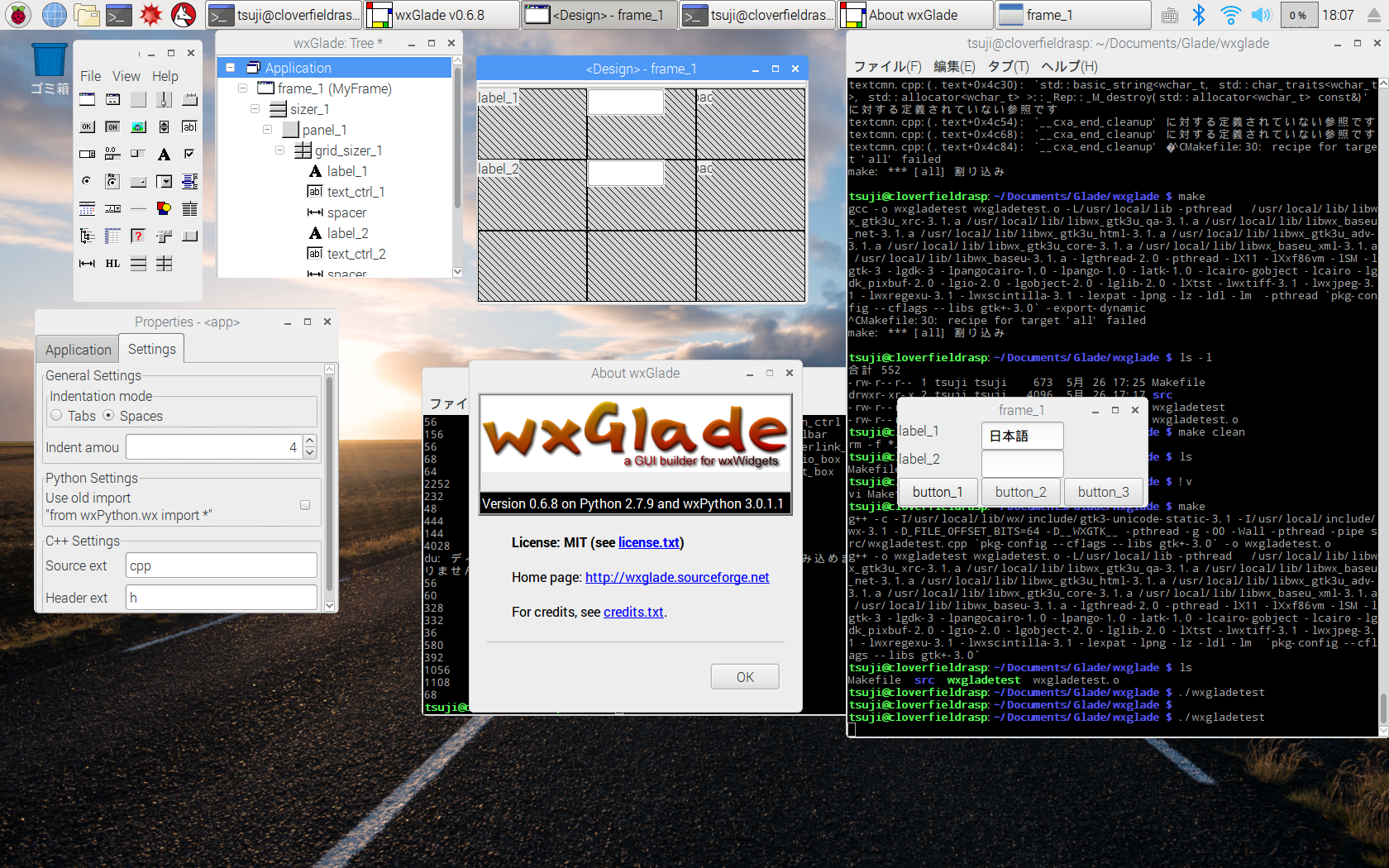Image resolution: width=1389 pixels, height=868 pixels.
Task: Collapse the grid_sizer_1 tree node
Action: 279,150
